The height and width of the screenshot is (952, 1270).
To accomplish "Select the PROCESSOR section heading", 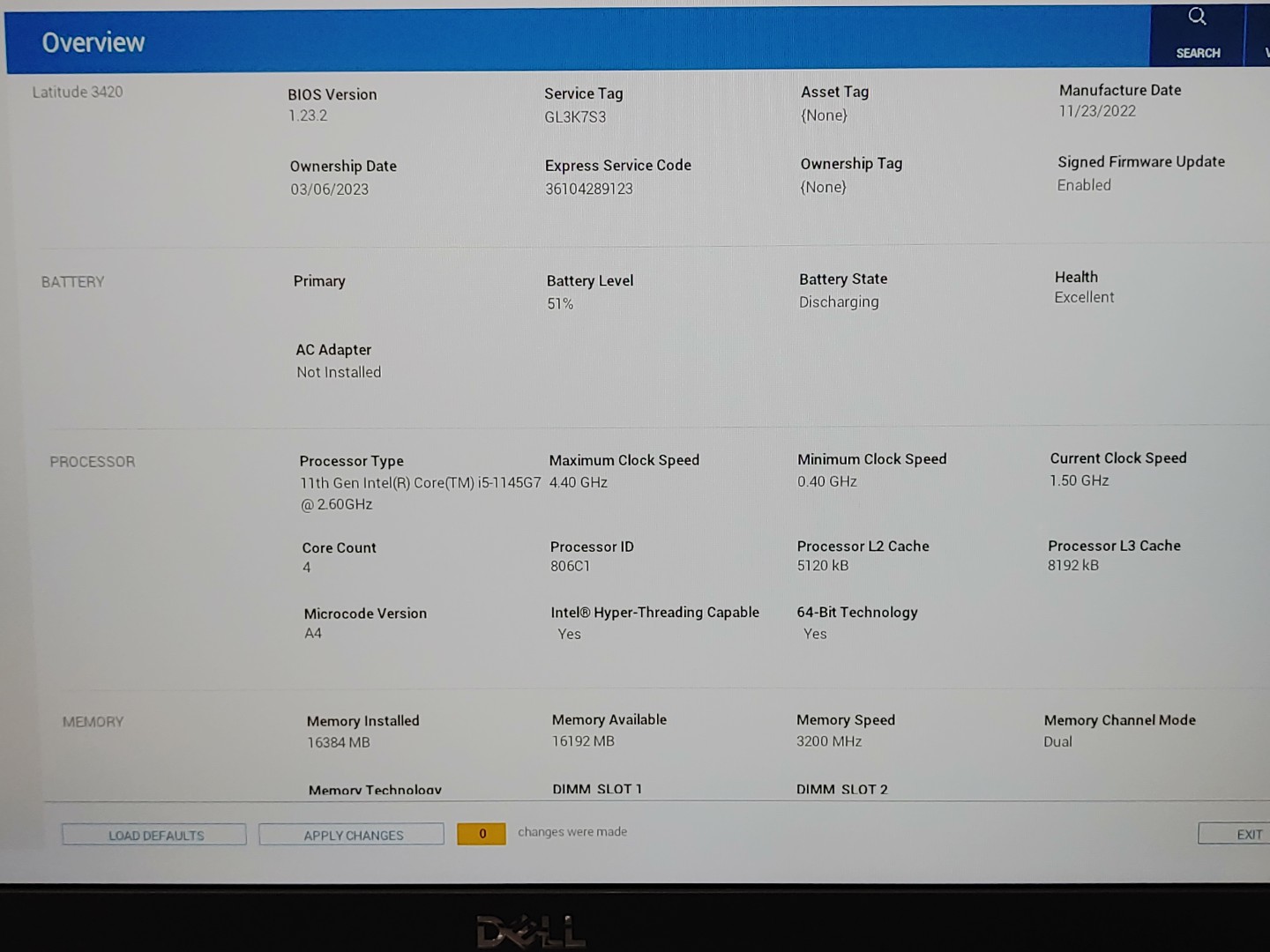I will (x=93, y=462).
